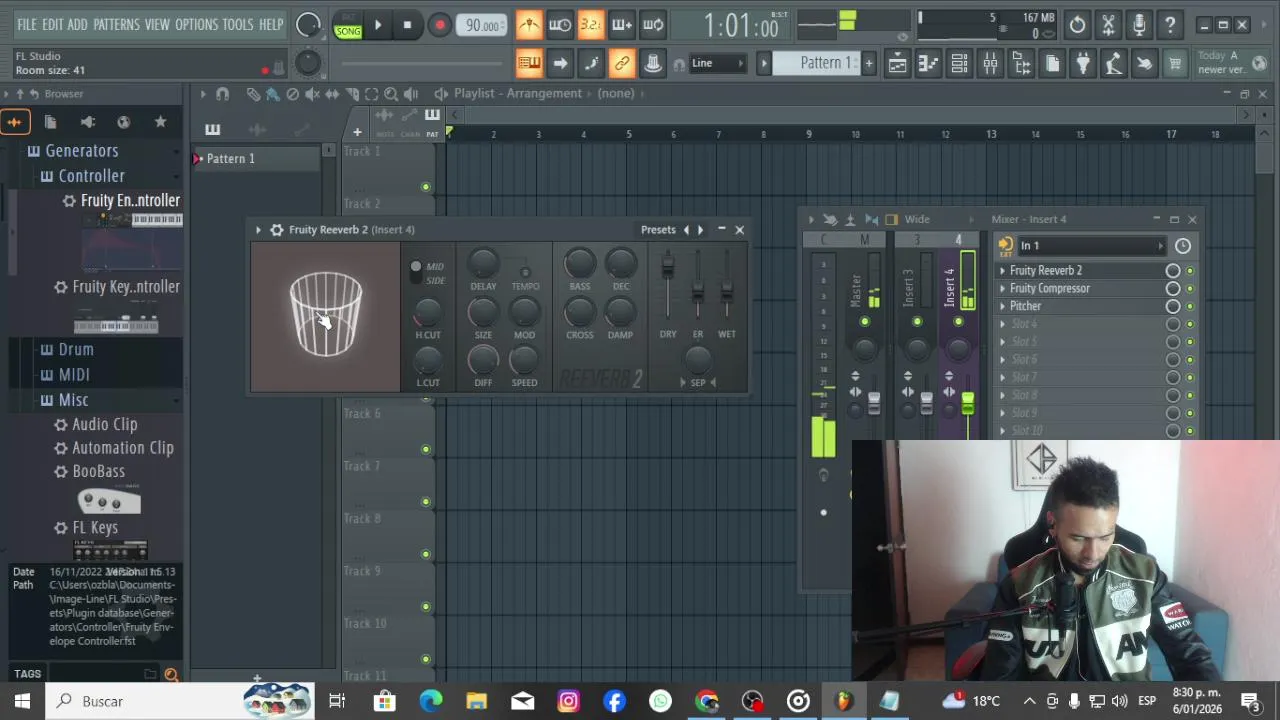Viewport: 1280px width, 720px height.
Task: Click the undo history circular arrow icon
Action: point(1077,25)
